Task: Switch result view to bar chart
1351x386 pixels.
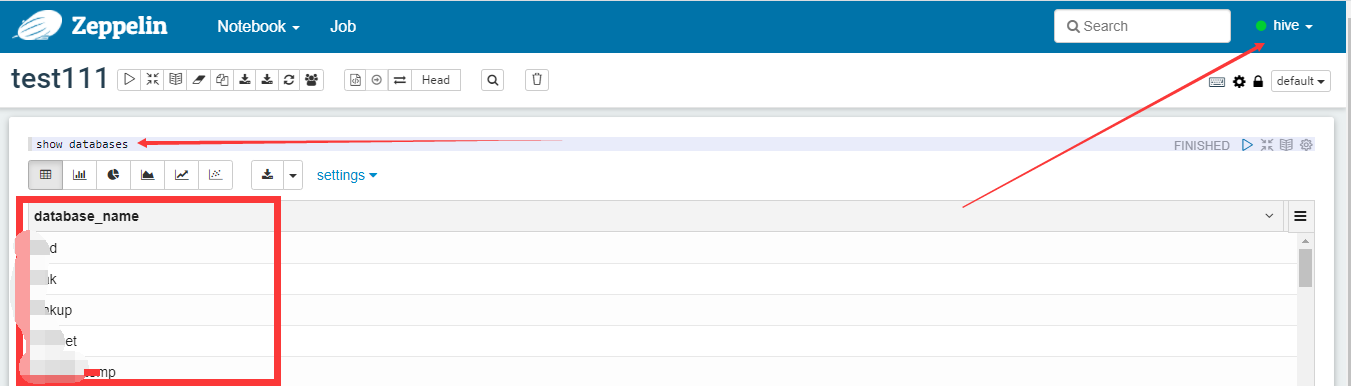Action: (80, 175)
